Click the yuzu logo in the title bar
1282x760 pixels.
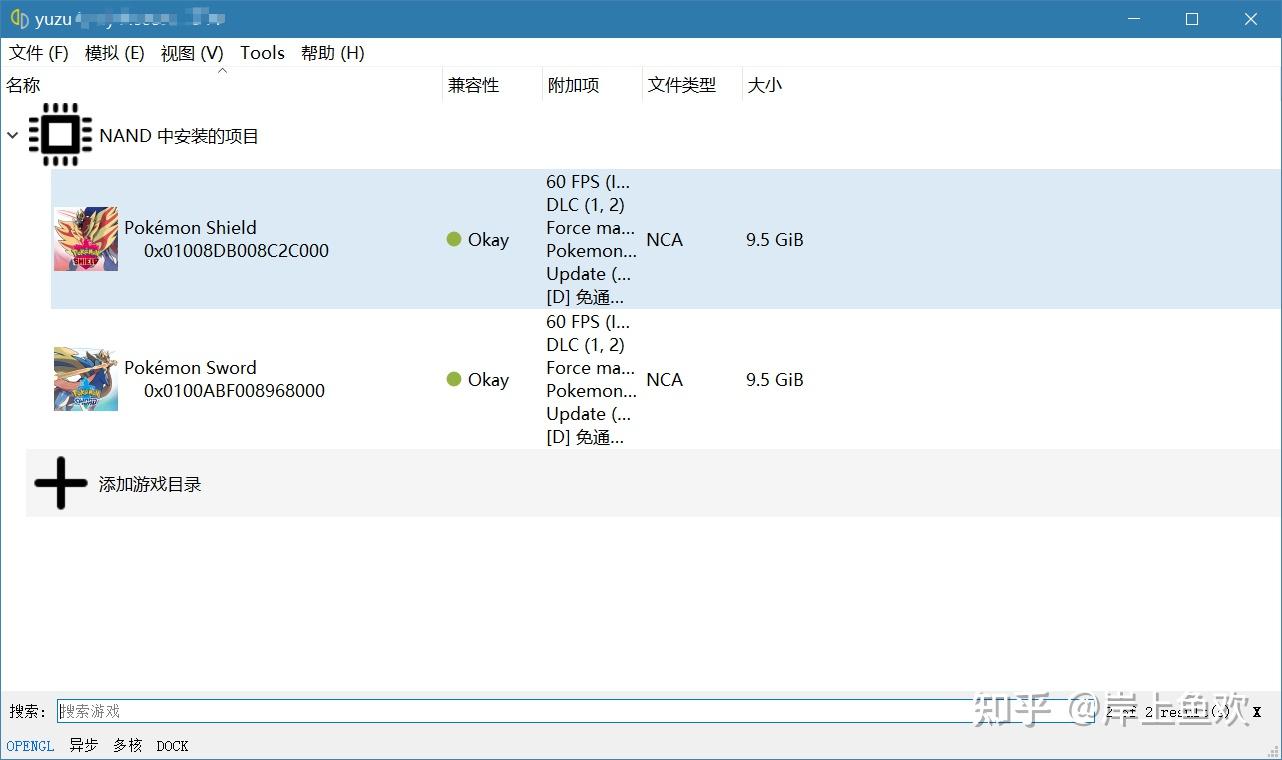pos(19,19)
